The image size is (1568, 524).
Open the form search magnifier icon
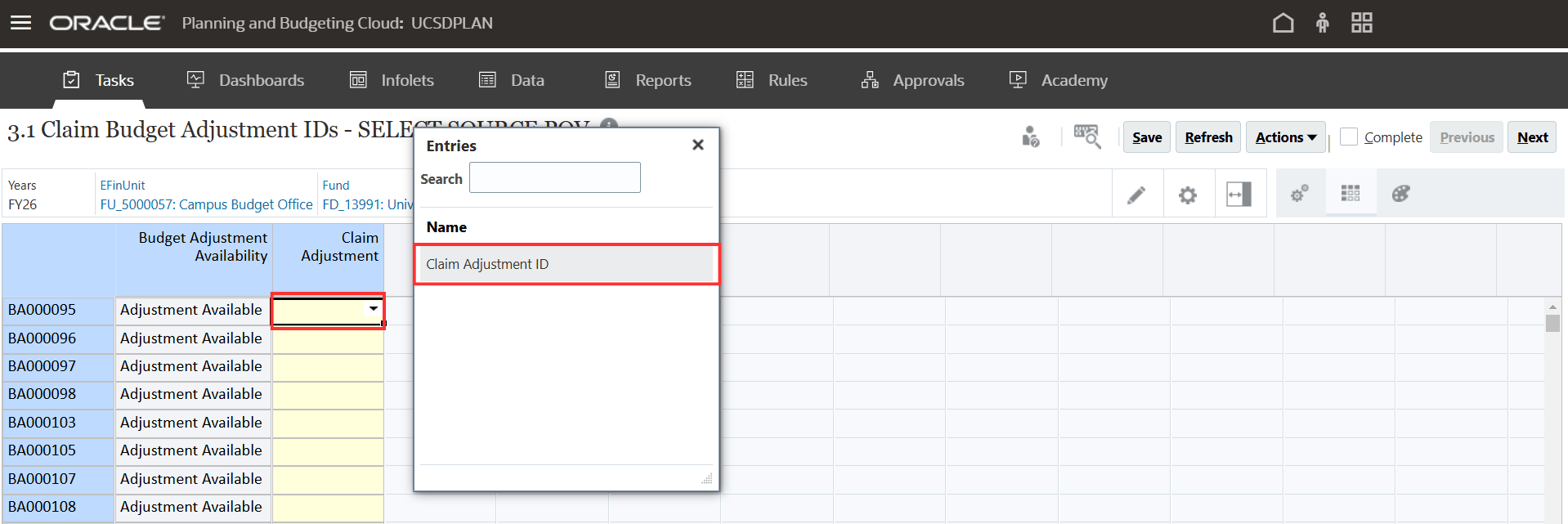click(x=1087, y=137)
